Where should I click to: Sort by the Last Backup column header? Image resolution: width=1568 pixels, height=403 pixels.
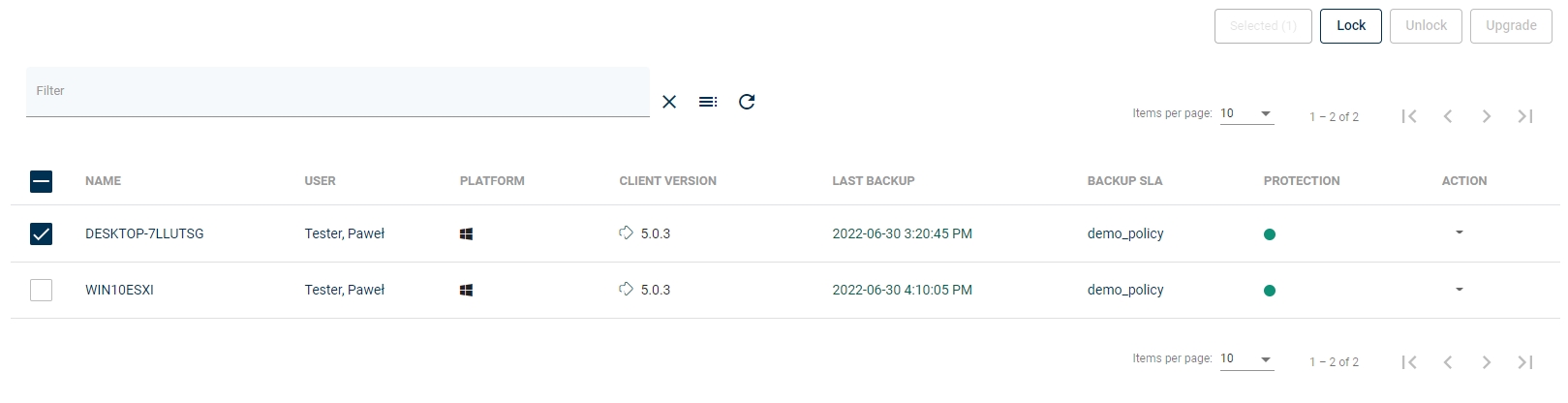coord(873,181)
